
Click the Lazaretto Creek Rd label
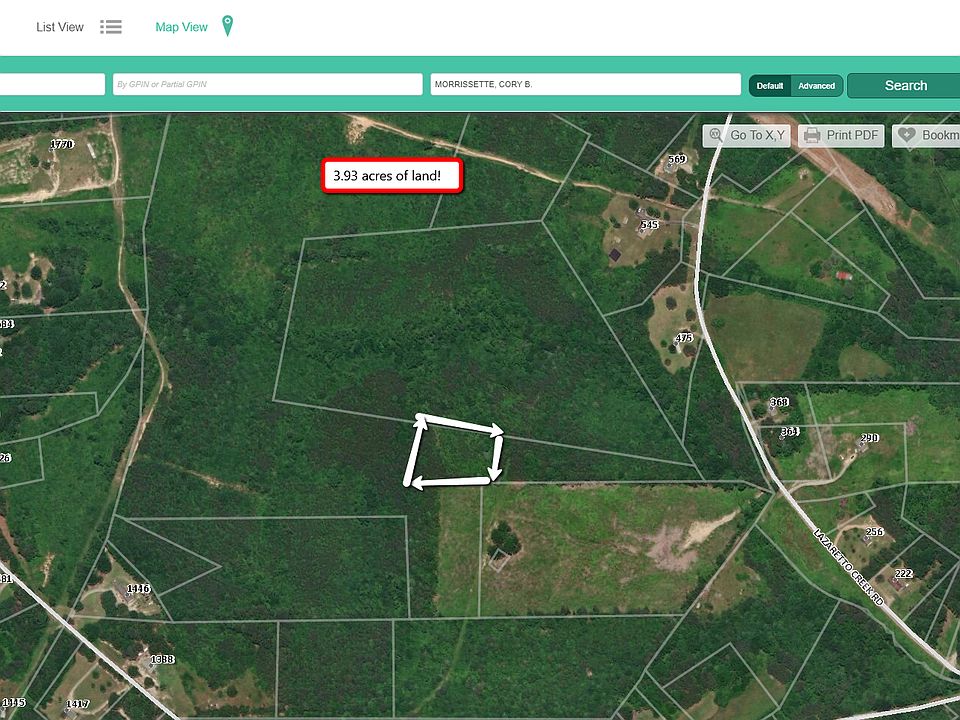click(849, 567)
